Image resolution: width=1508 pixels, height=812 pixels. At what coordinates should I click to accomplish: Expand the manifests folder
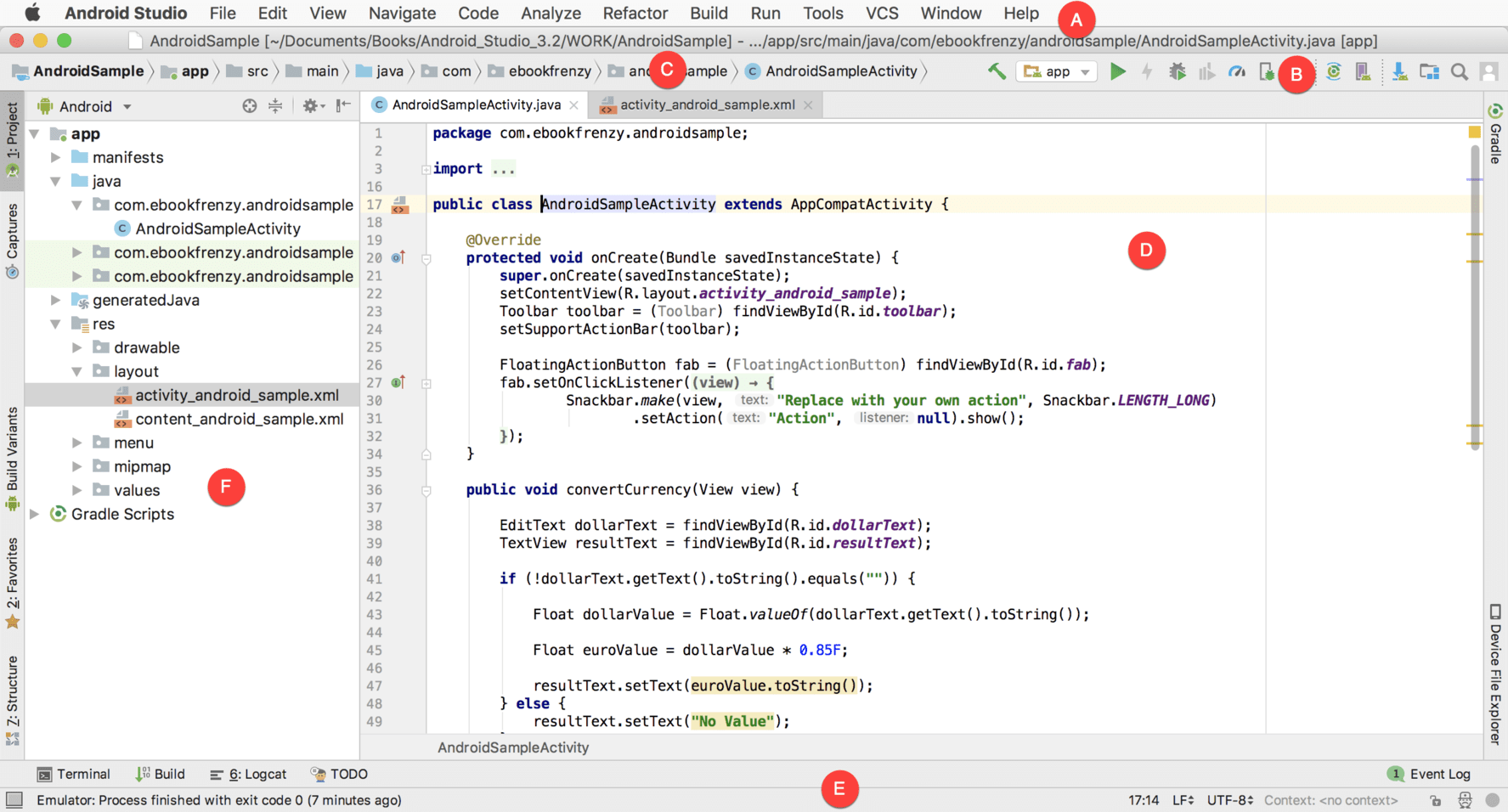tap(55, 157)
